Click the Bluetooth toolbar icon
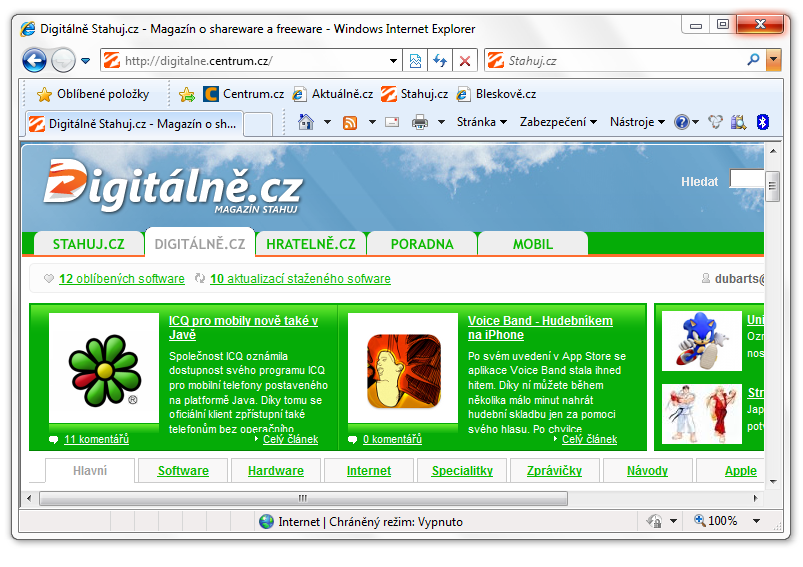The width and height of the screenshot is (803, 567). coord(763,122)
